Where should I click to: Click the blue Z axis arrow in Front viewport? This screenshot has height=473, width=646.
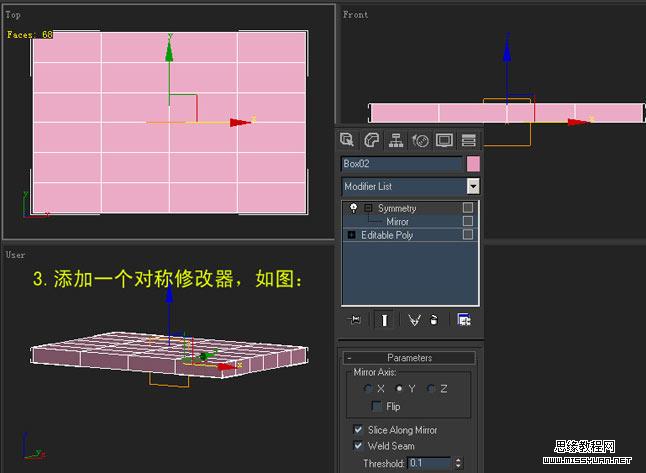pyautogui.click(x=507, y=52)
